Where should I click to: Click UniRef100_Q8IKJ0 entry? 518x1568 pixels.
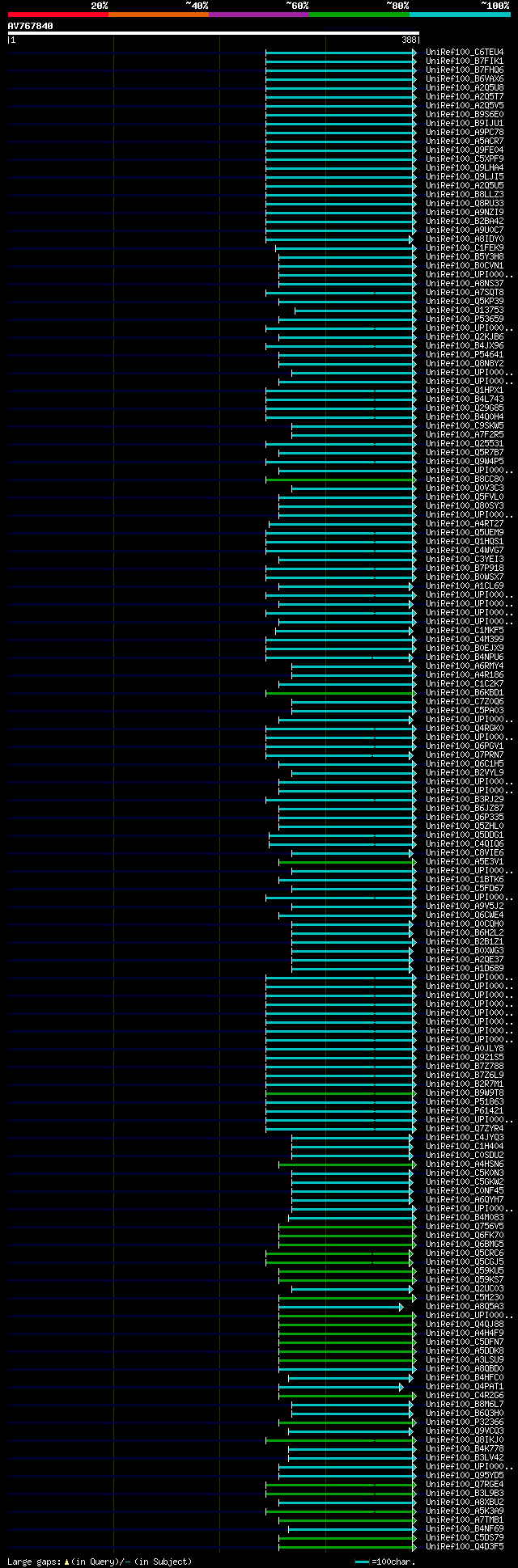(465, 1440)
